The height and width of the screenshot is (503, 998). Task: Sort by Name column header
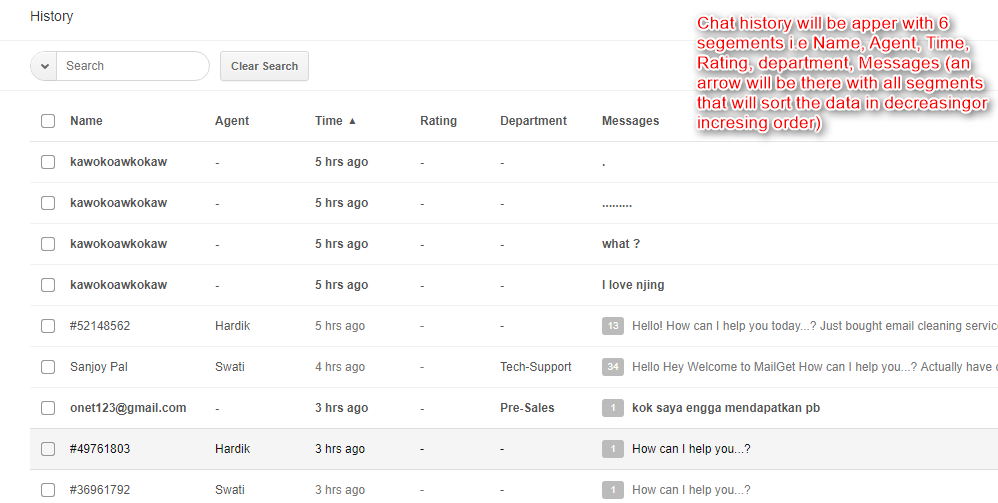(x=86, y=121)
